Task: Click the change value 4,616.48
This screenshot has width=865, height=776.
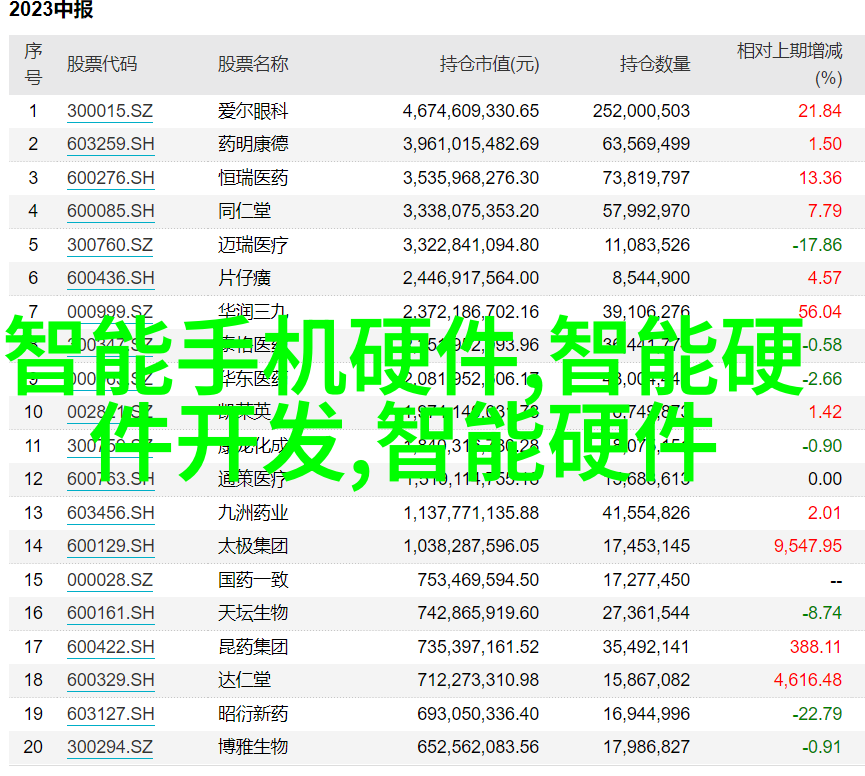Action: click(x=808, y=680)
